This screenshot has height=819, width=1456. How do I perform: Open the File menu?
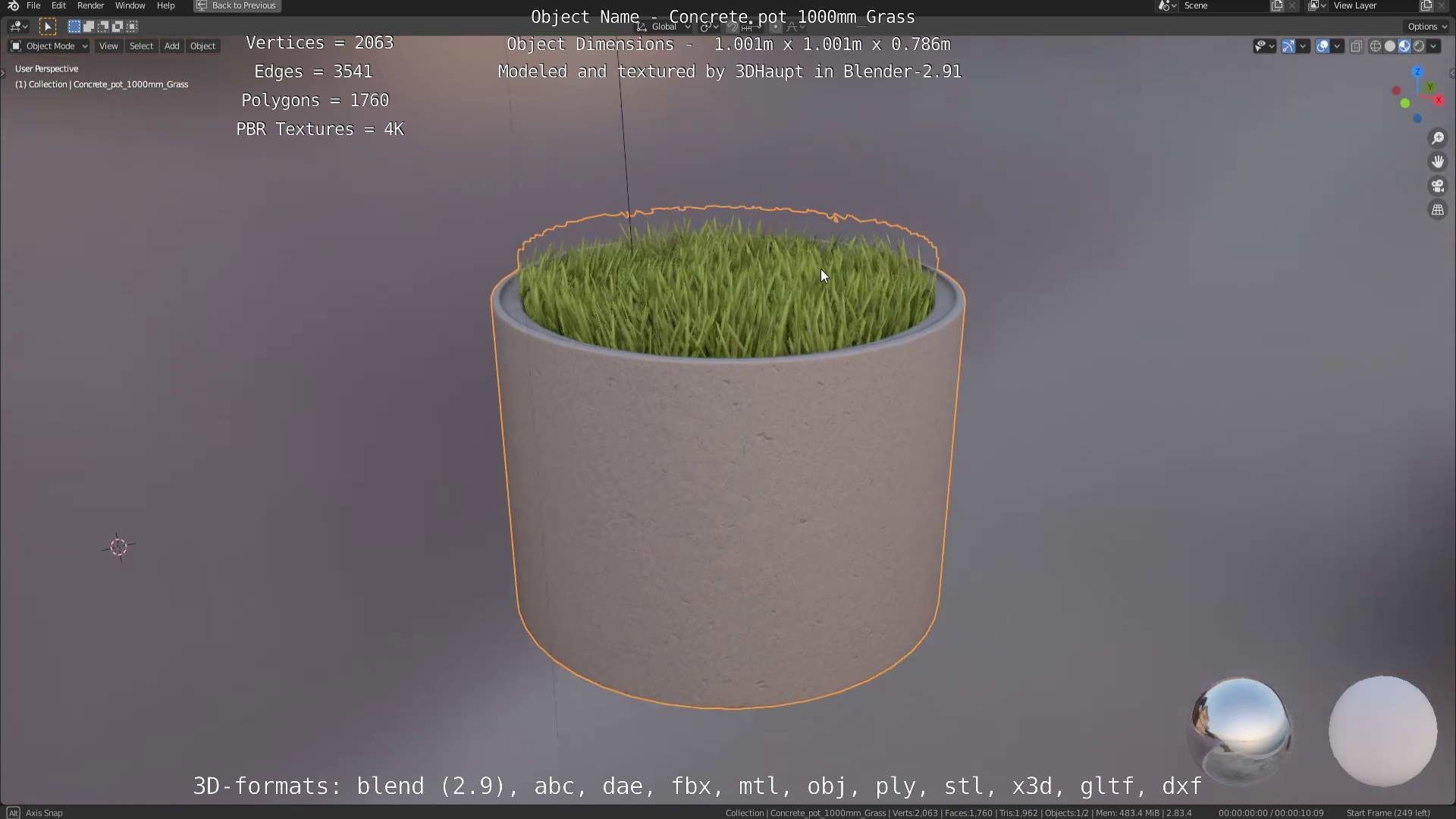click(33, 5)
